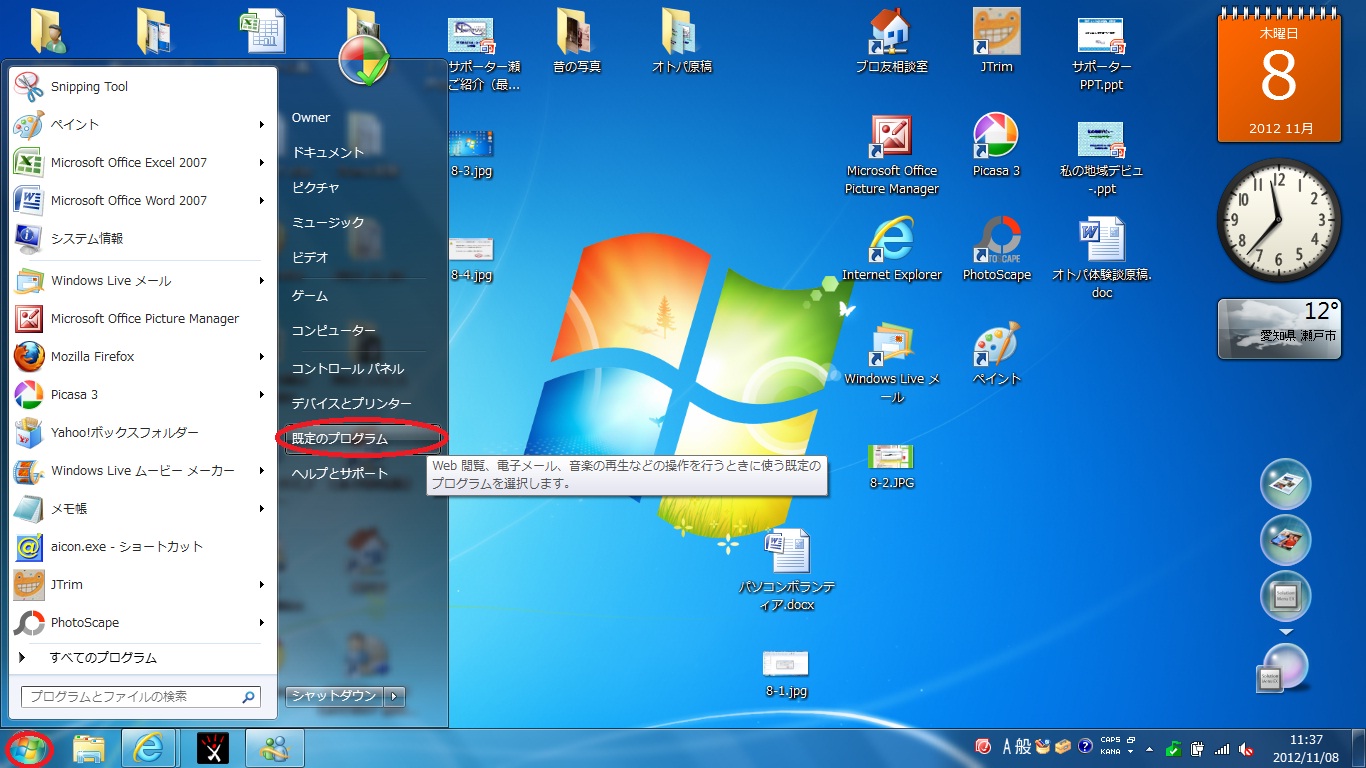Select the プロ友相談室 desktop shortcut
1366x768 pixels.
(892, 42)
